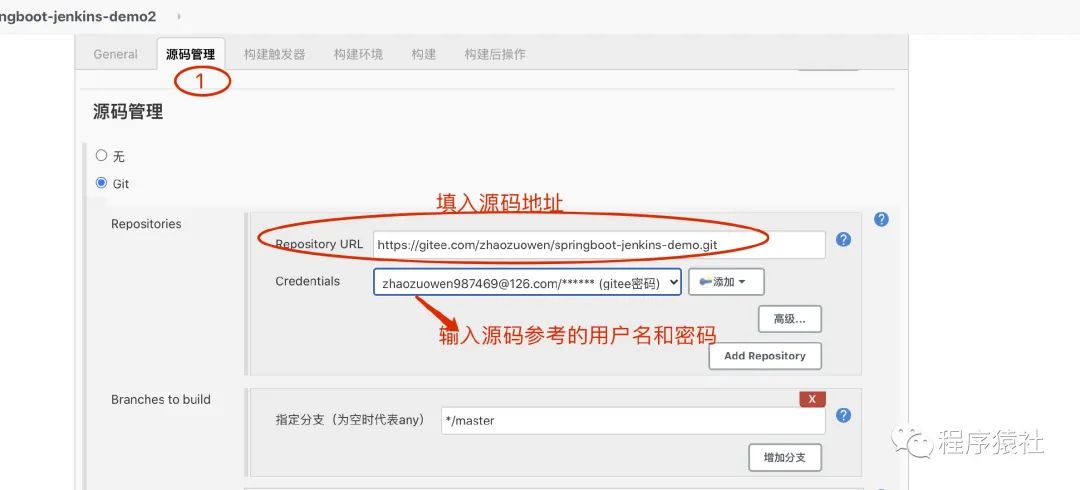1080x490 pixels.
Task: Switch to the 源码管理 tab
Action: pyautogui.click(x=190, y=54)
